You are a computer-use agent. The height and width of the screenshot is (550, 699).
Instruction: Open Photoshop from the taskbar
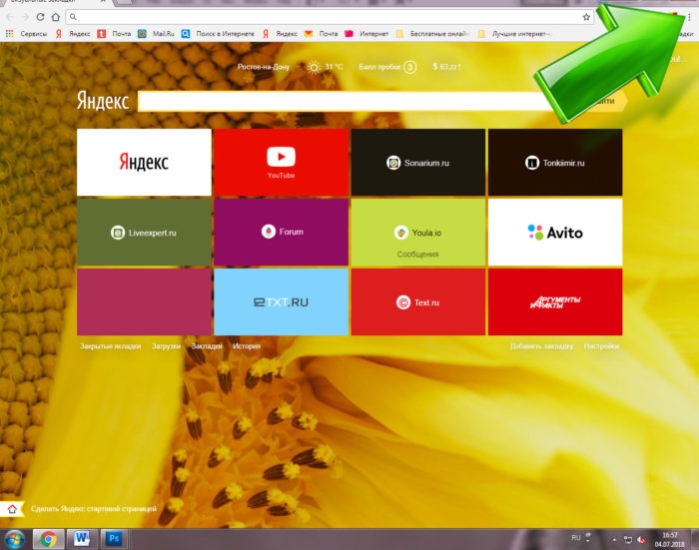click(114, 539)
